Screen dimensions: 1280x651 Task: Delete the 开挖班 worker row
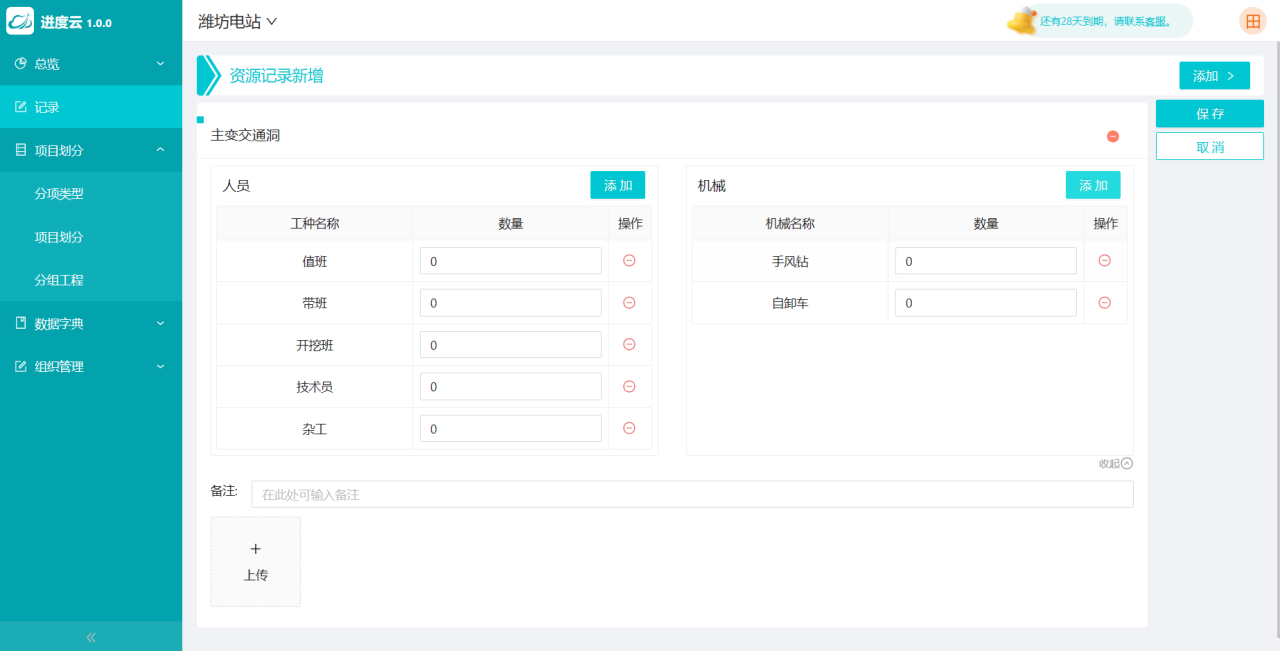(629, 344)
